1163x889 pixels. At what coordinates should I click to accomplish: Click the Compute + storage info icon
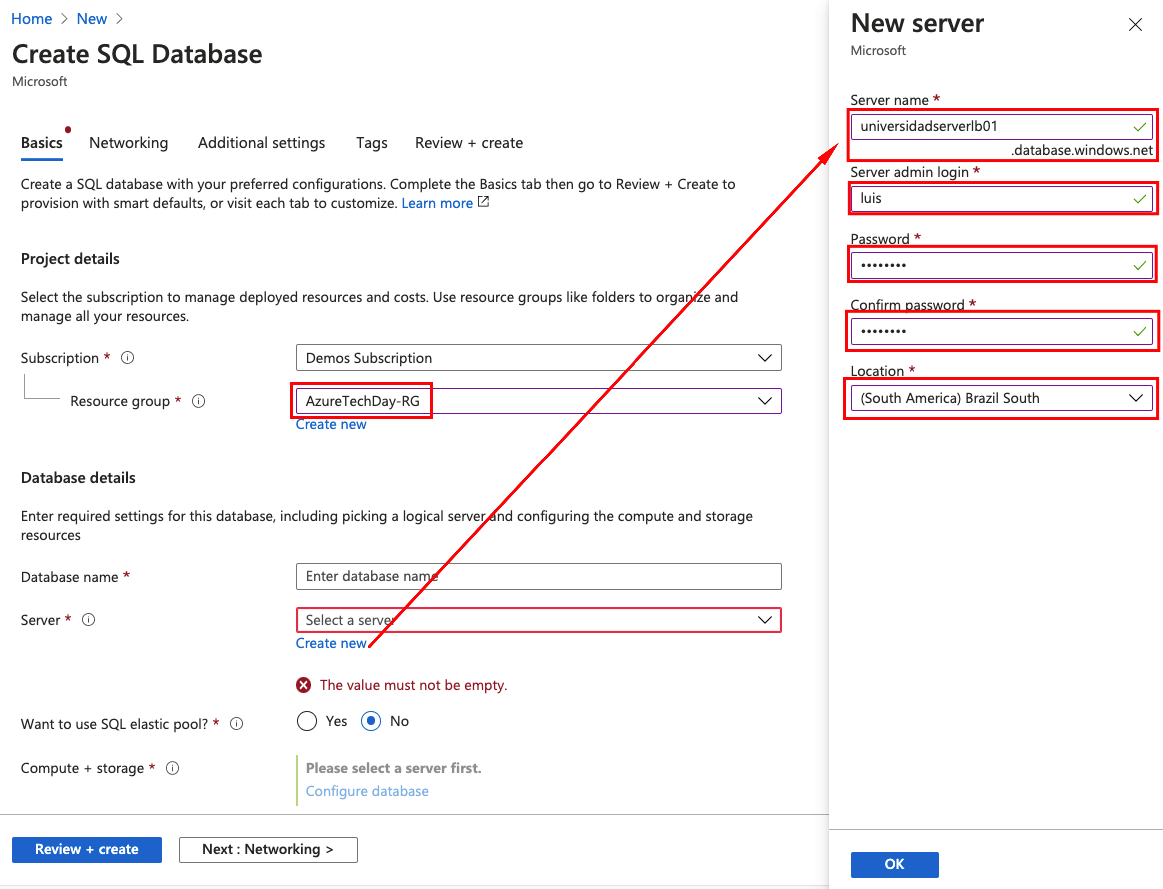171,768
